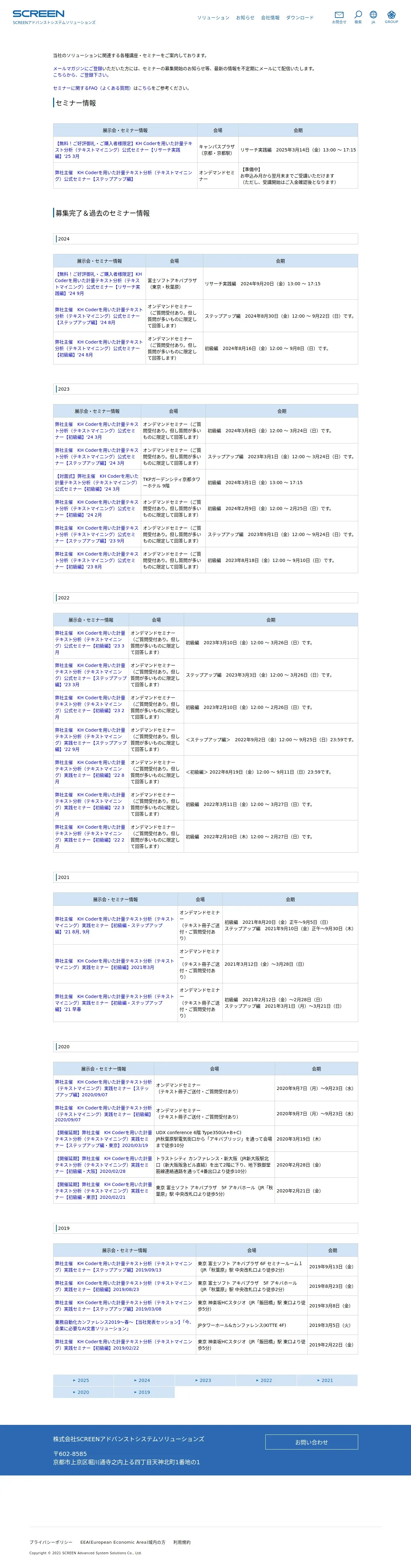Open the 利用規約 footer link
The image size is (411, 1568).
click(x=181, y=1542)
